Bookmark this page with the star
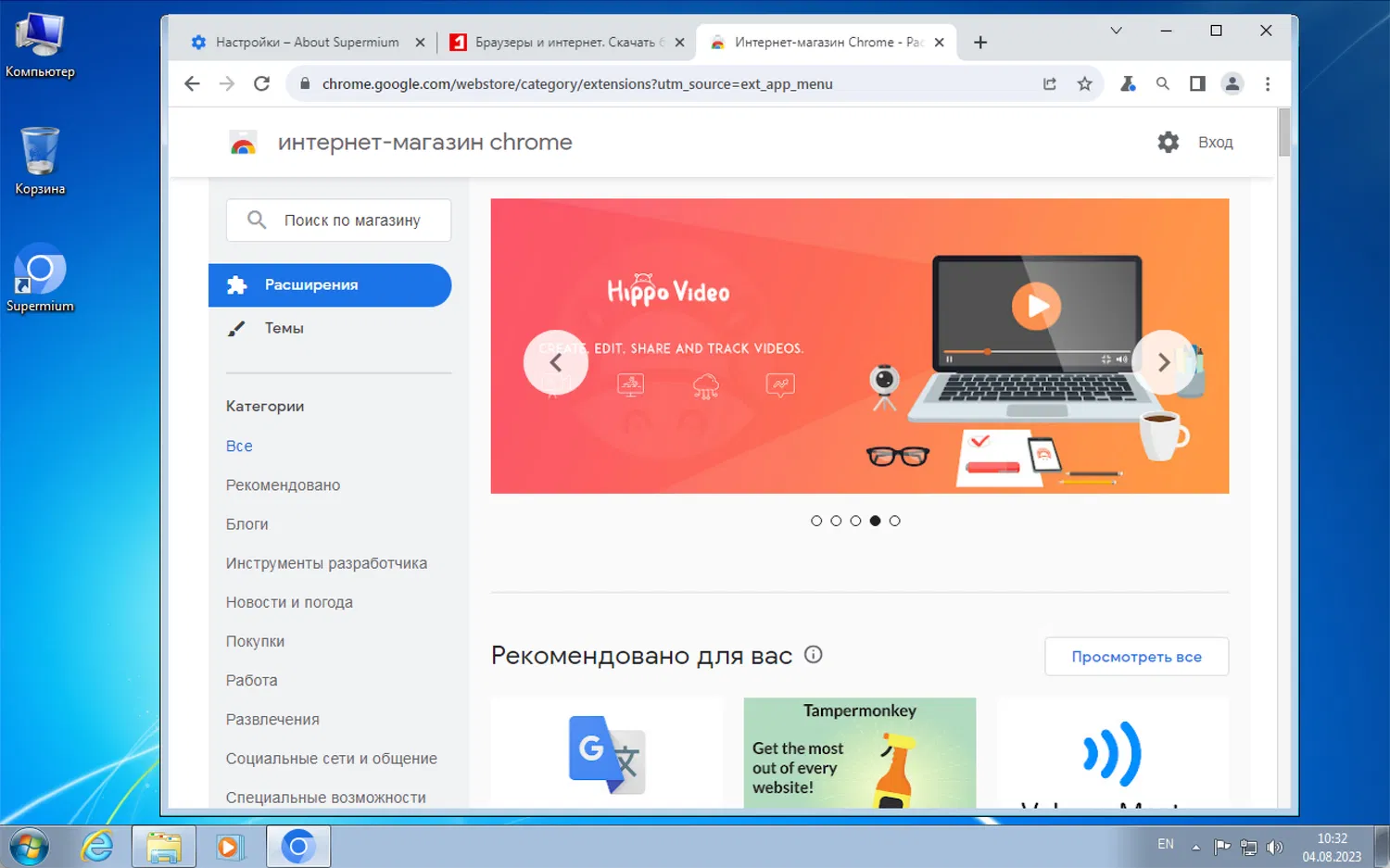The height and width of the screenshot is (868, 1390). [1084, 83]
